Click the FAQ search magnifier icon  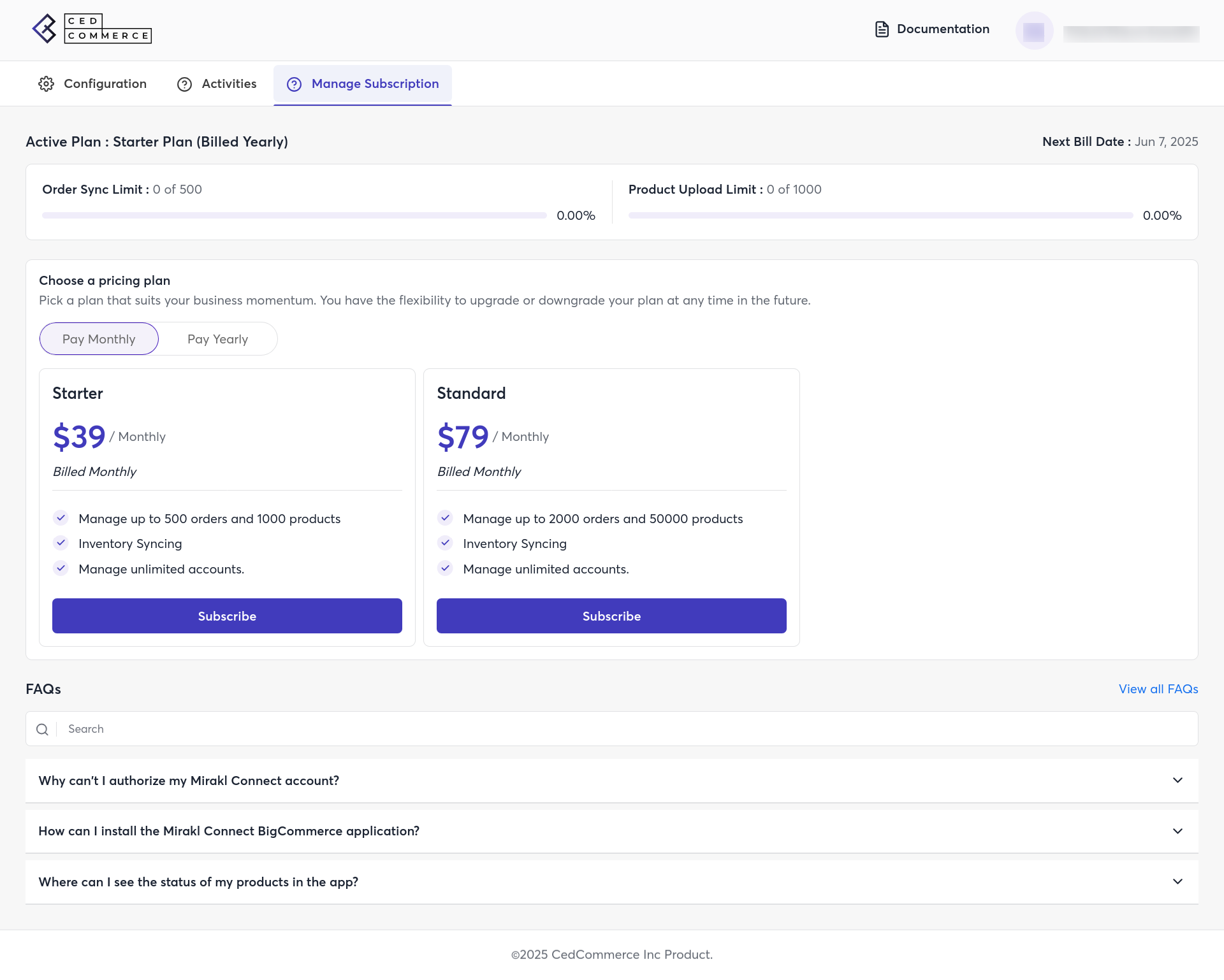42,730
